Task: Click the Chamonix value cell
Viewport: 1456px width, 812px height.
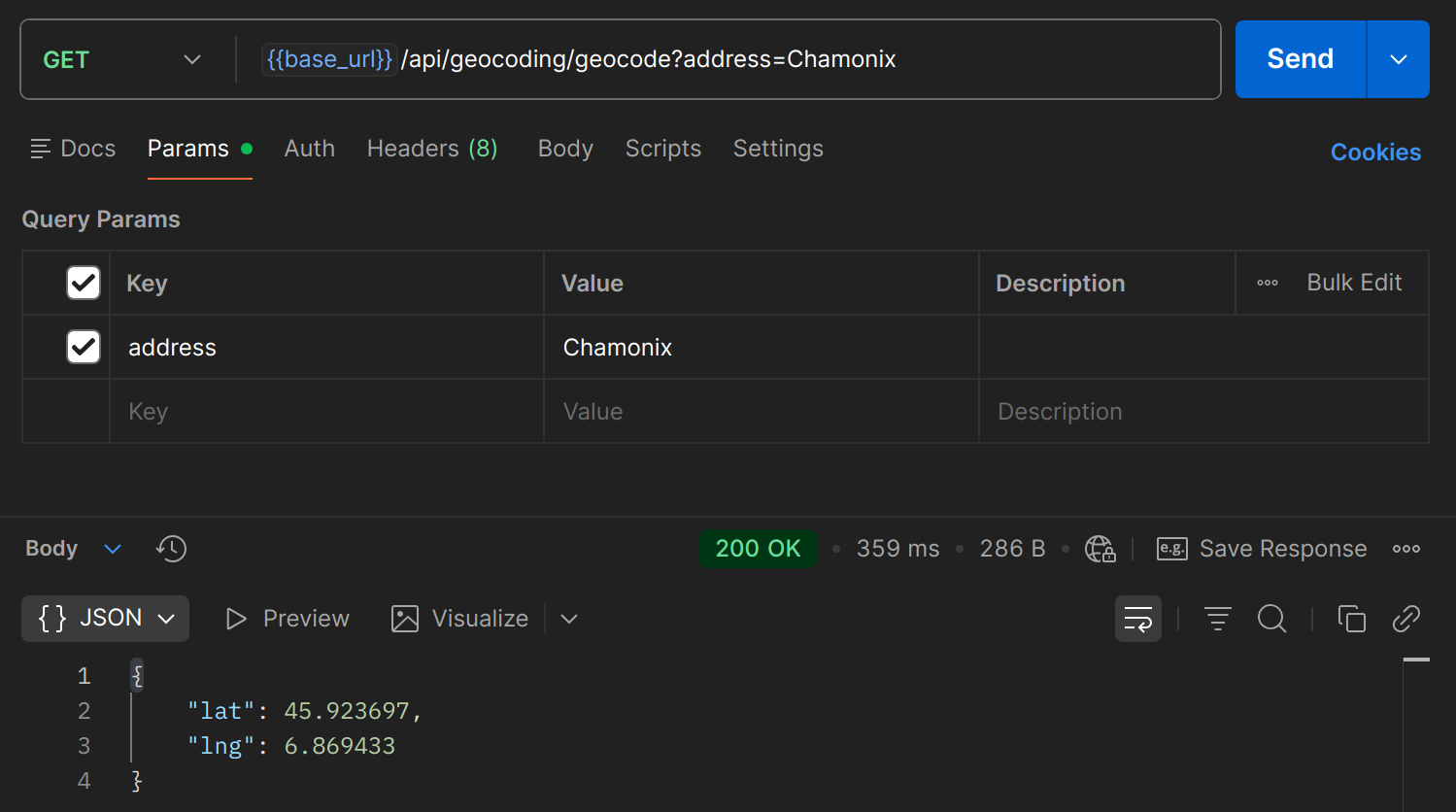Action: [762, 347]
